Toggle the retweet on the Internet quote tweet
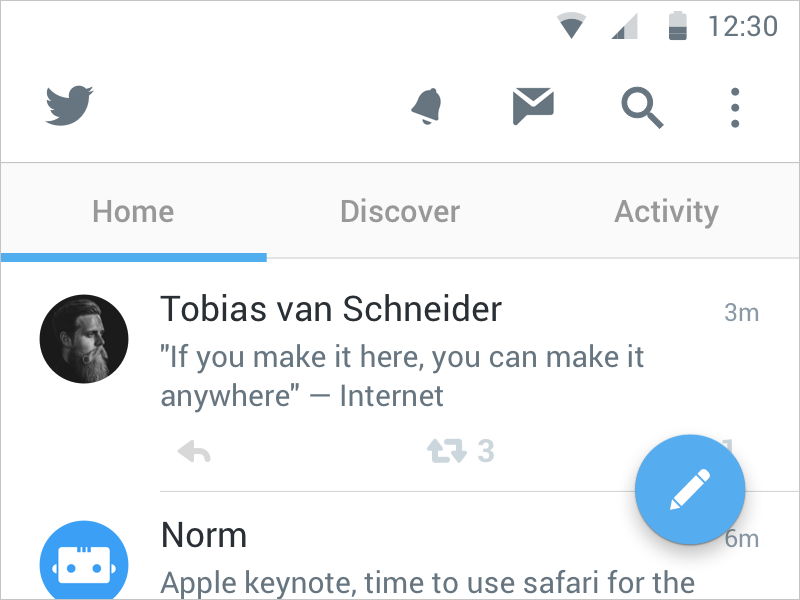 (448, 450)
